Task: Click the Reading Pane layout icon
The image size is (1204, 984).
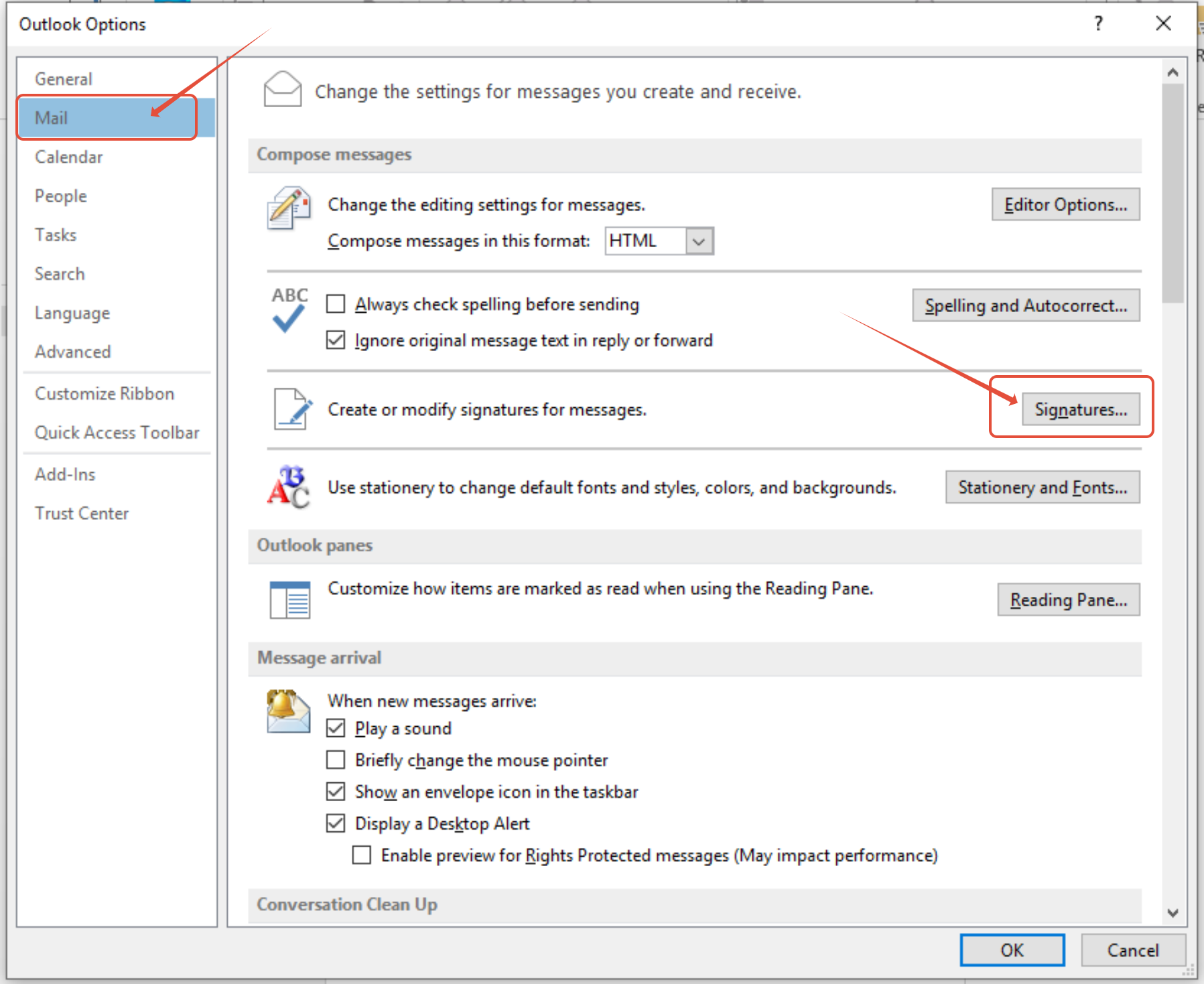Action: (290, 600)
